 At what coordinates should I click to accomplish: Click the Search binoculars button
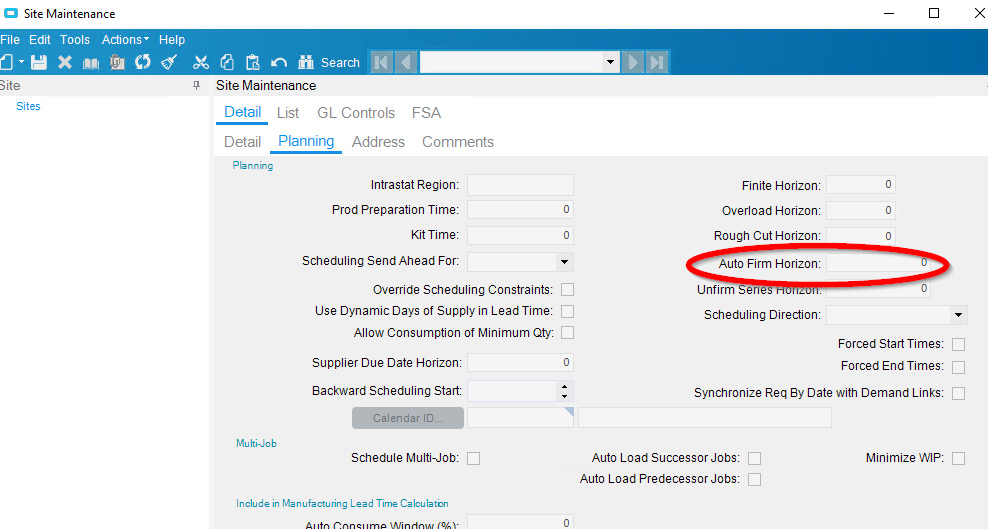(329, 62)
